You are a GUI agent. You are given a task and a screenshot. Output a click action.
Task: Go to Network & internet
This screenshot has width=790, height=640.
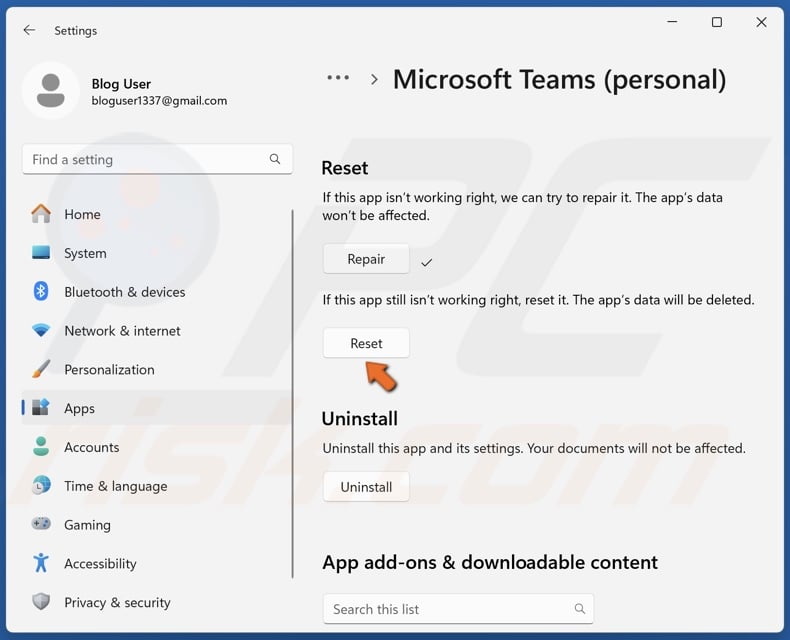coord(122,331)
